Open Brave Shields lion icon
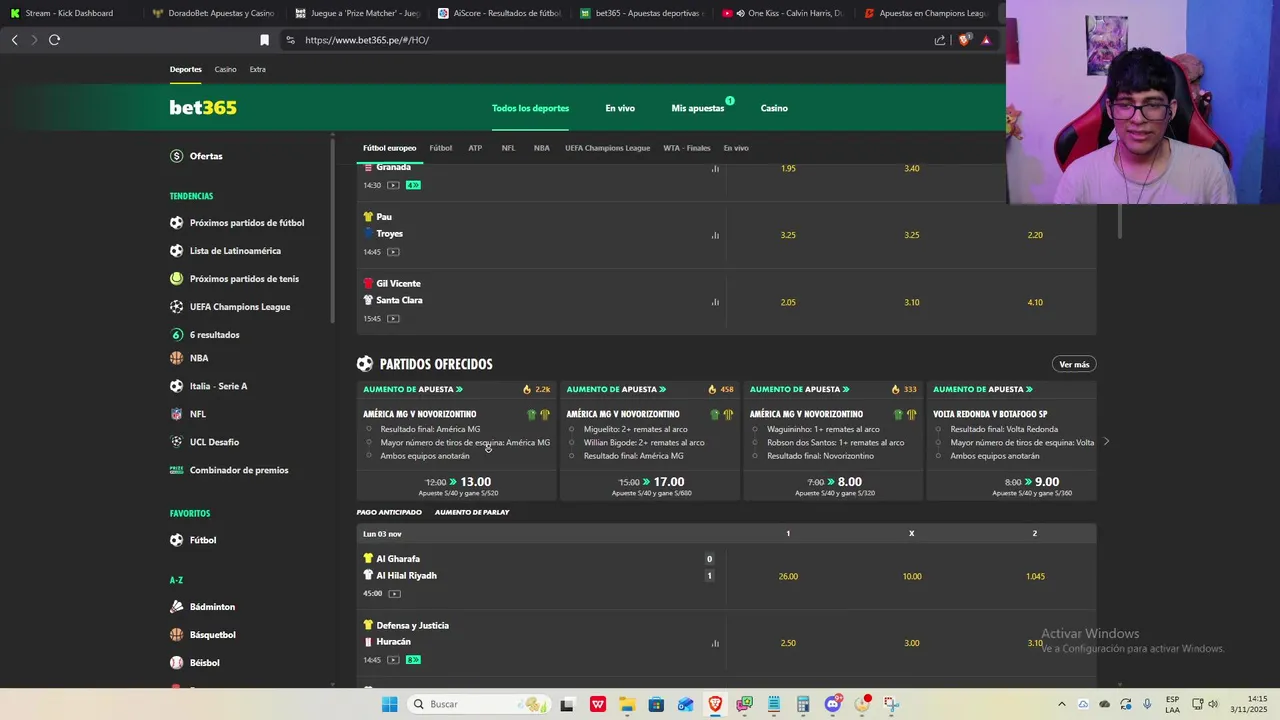 click(x=964, y=40)
